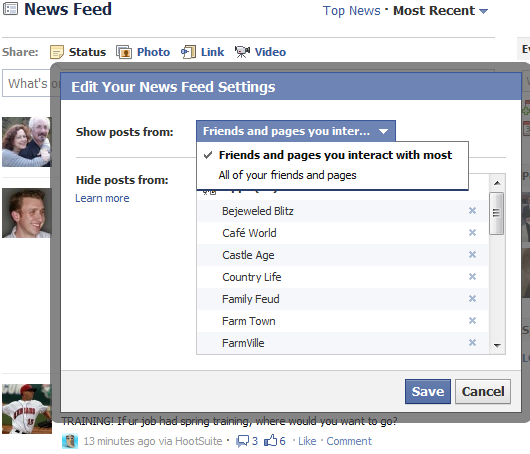Select Friends and pages you interact with most
The width and height of the screenshot is (530, 454).
333,155
